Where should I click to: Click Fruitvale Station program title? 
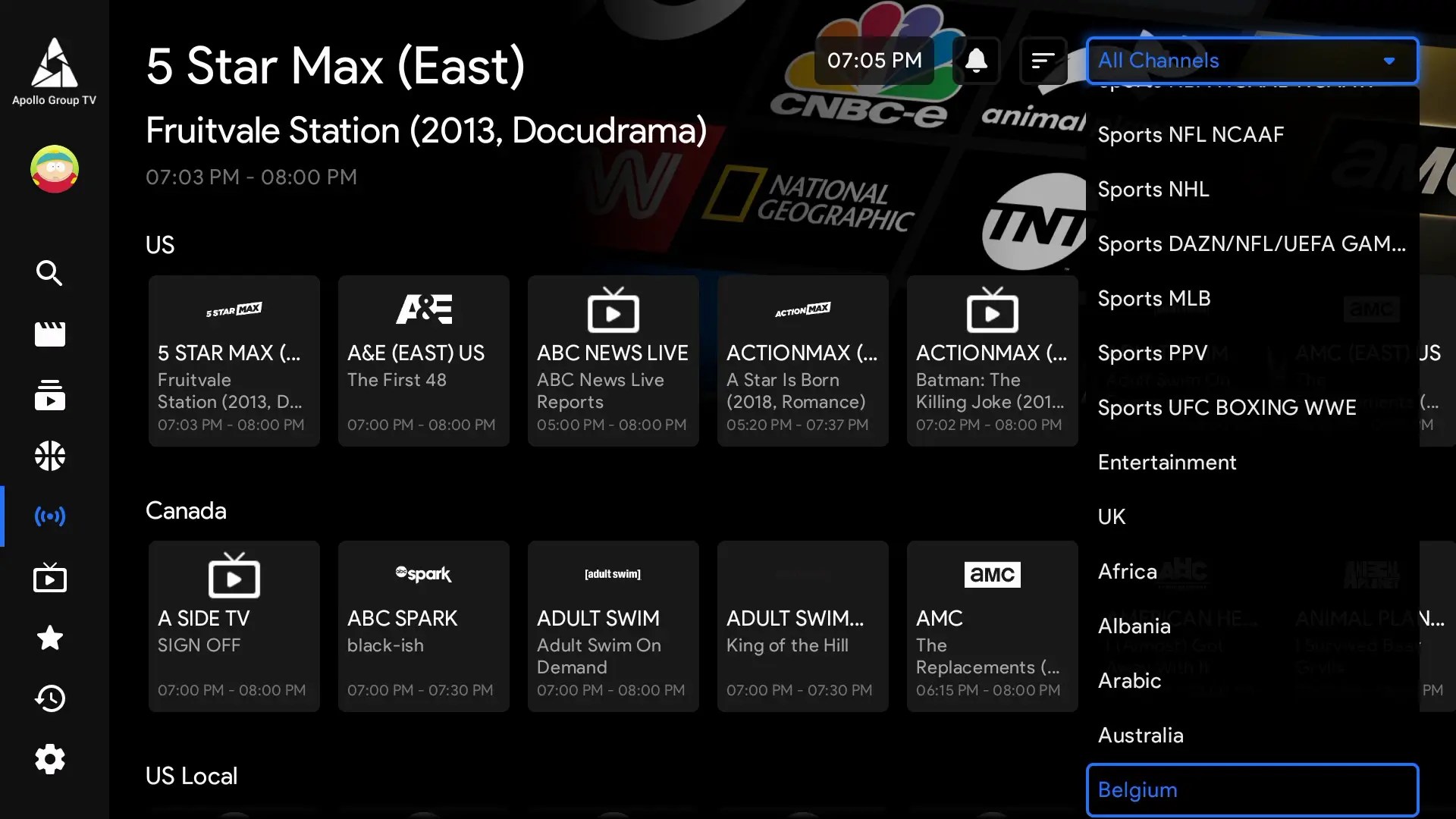(426, 130)
